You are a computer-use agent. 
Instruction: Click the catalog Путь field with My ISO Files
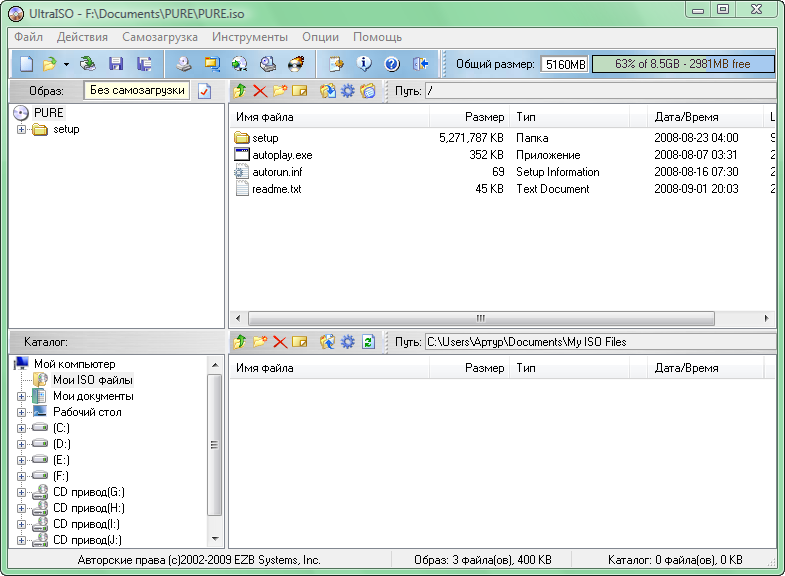[600, 342]
